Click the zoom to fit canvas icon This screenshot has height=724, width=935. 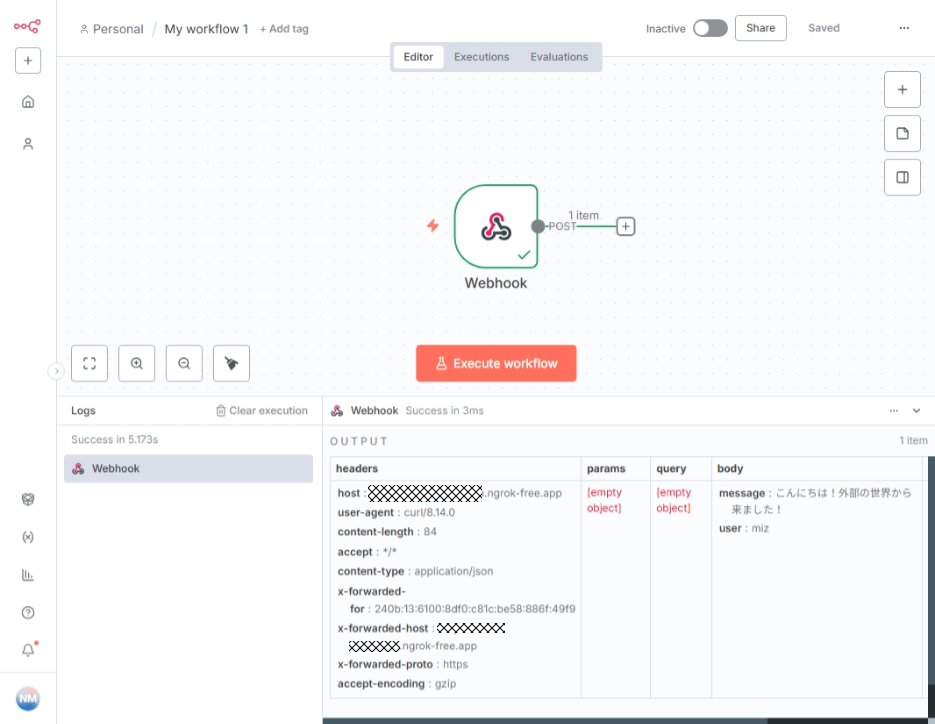click(x=89, y=363)
